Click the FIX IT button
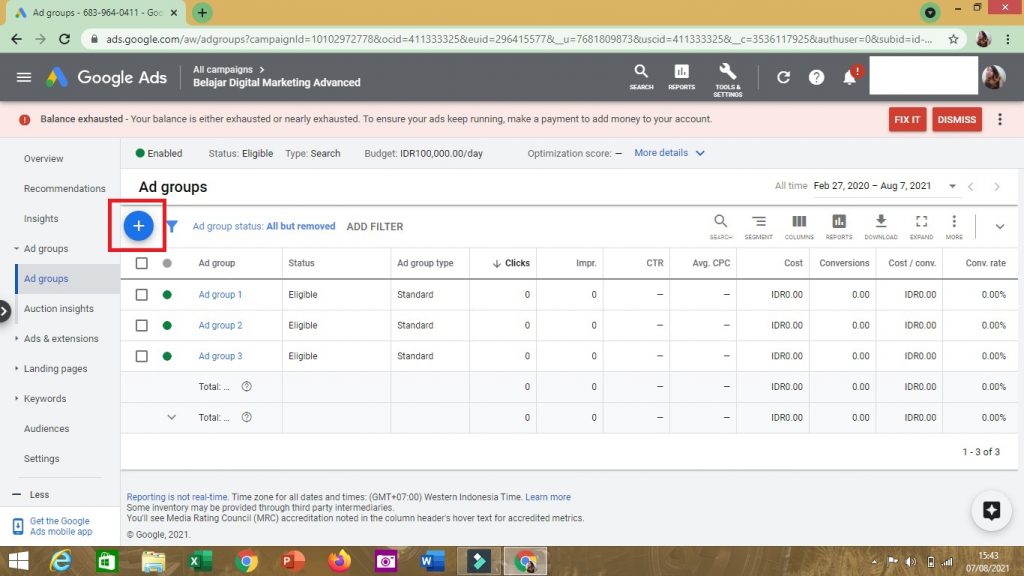 pyautogui.click(x=907, y=119)
